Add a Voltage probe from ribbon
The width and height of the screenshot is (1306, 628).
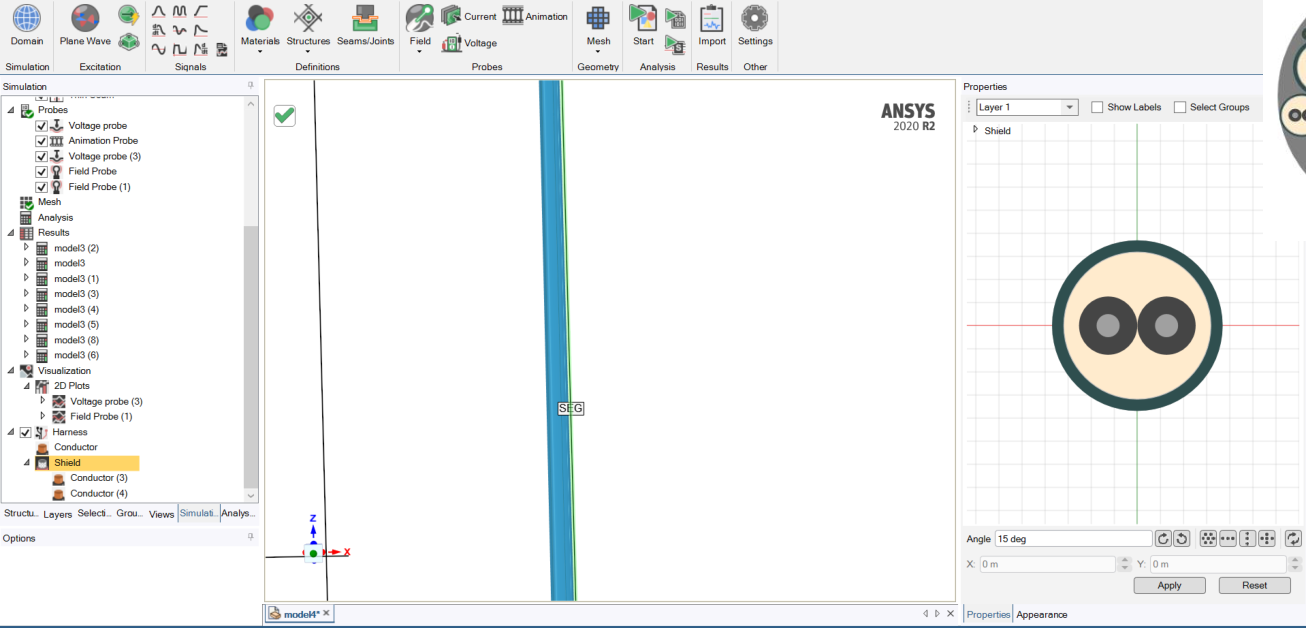pos(469,43)
